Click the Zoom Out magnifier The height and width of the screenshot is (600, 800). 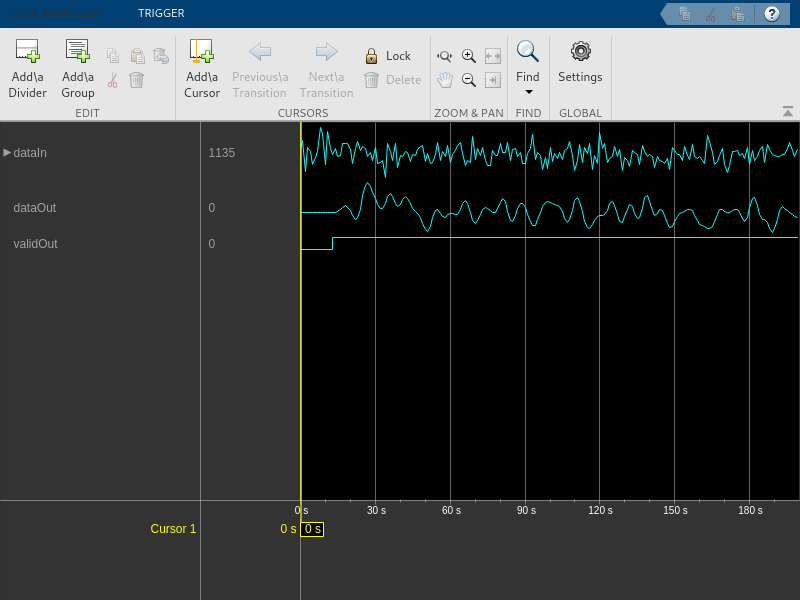(x=468, y=80)
